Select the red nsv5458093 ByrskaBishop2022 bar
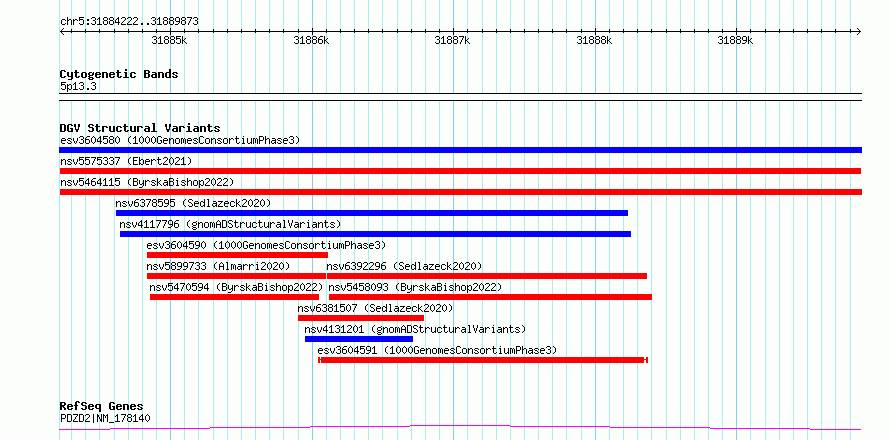This screenshot has height=440, width=890. pyautogui.click(x=490, y=297)
